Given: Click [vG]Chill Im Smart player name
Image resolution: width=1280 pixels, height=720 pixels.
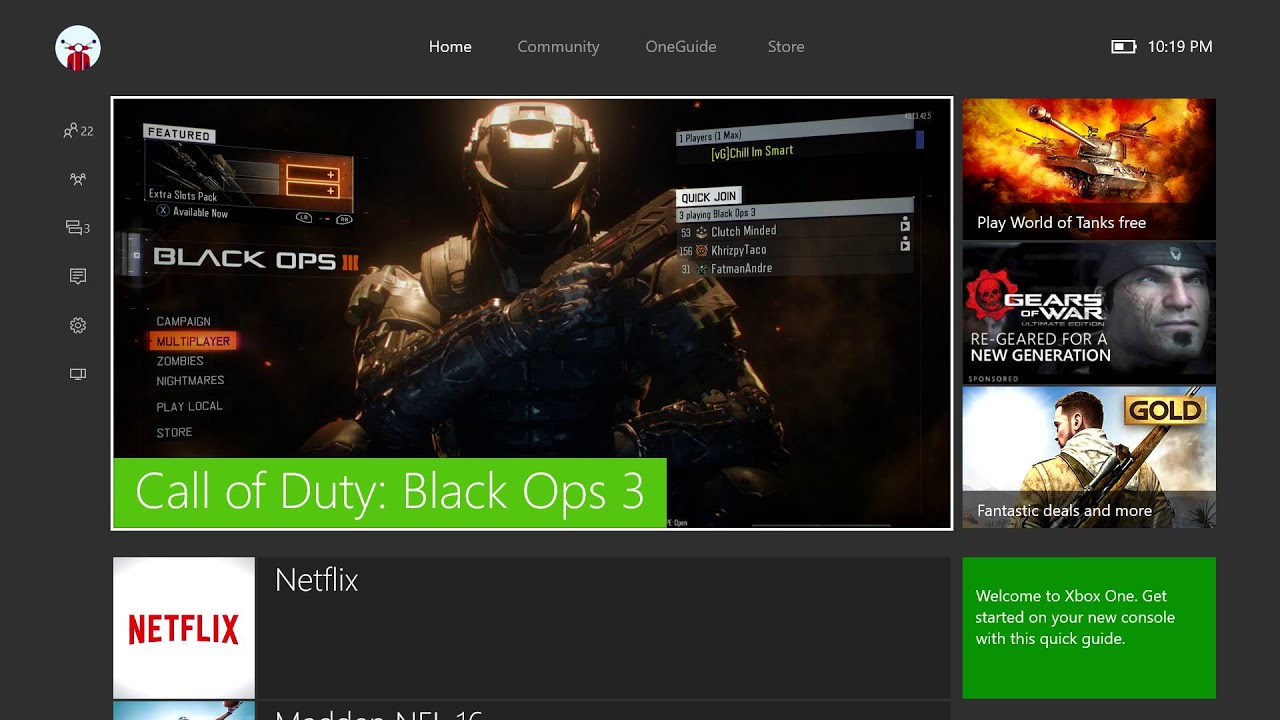Looking at the screenshot, I should click(752, 152).
